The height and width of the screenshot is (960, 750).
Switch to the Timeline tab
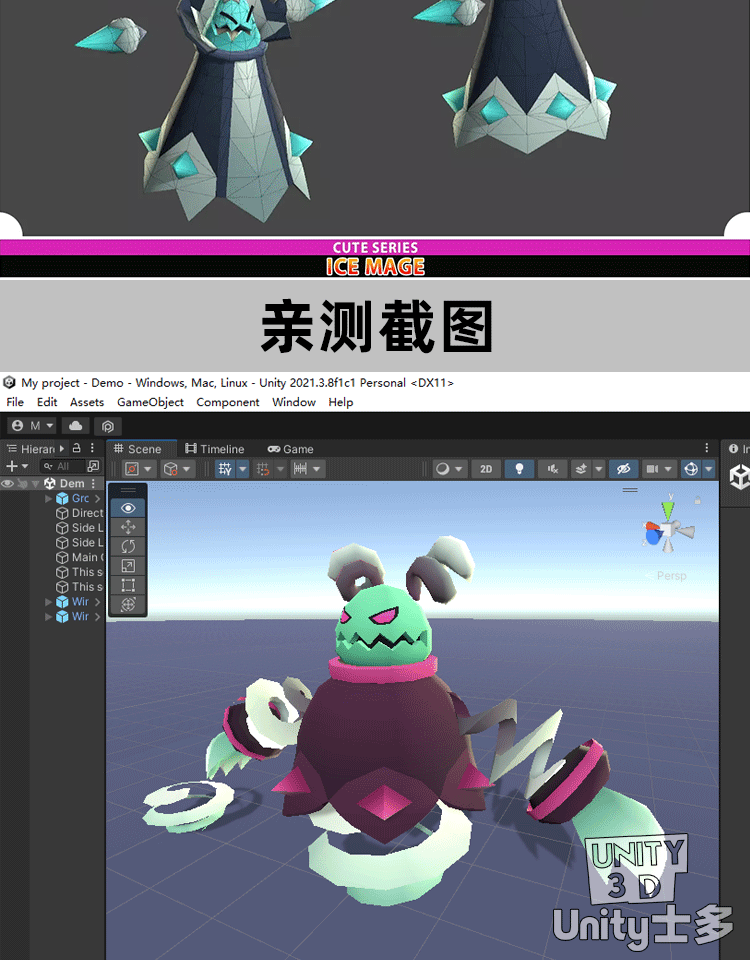coord(214,449)
